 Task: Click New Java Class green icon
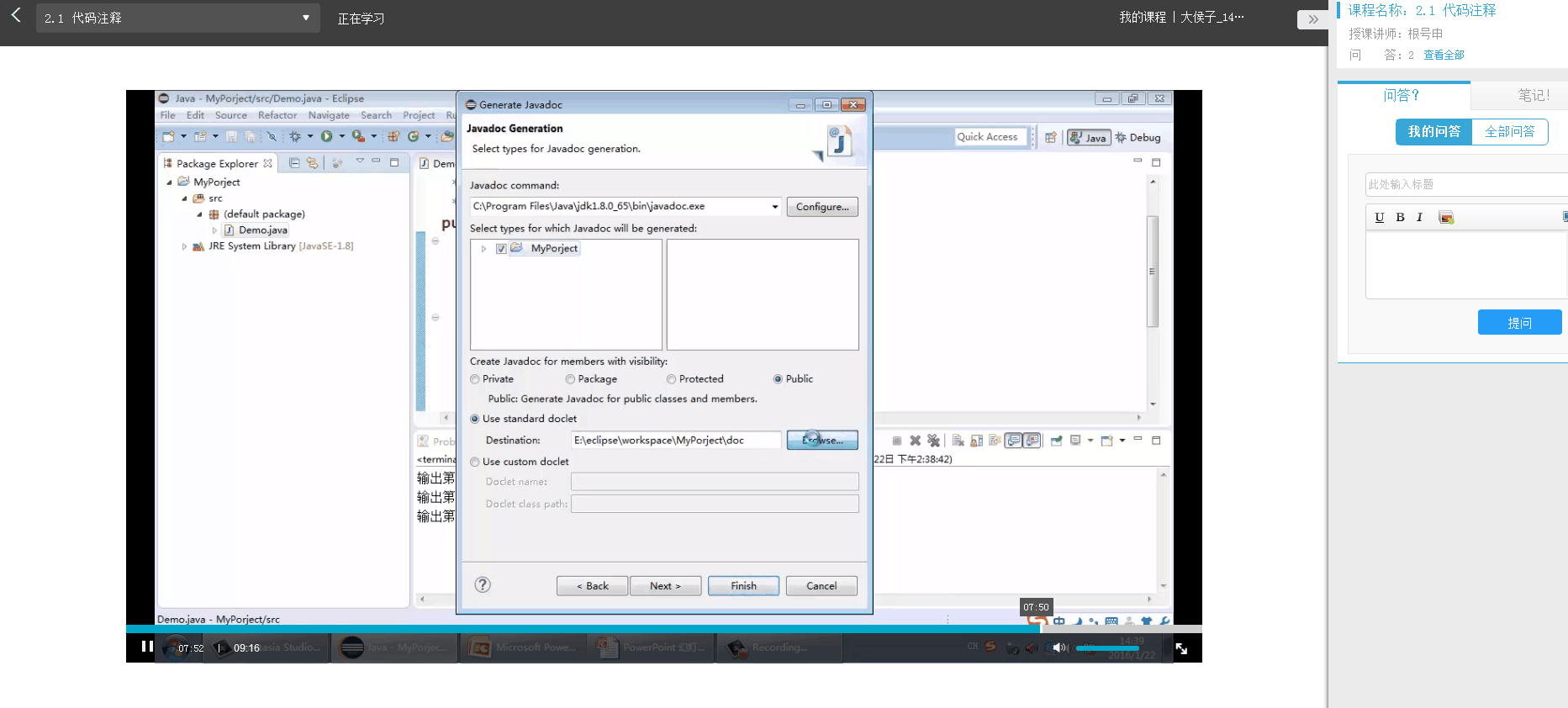pos(413,136)
